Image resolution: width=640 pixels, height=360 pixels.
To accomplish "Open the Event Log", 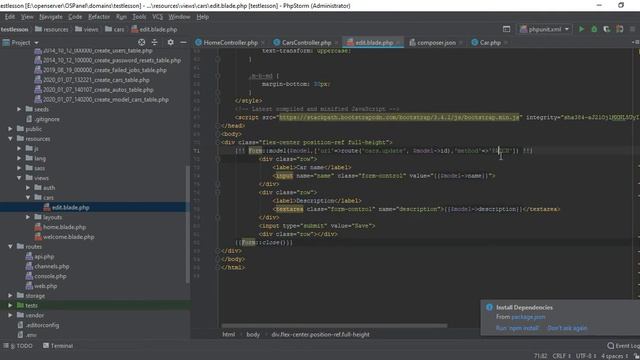I will pos(623,346).
